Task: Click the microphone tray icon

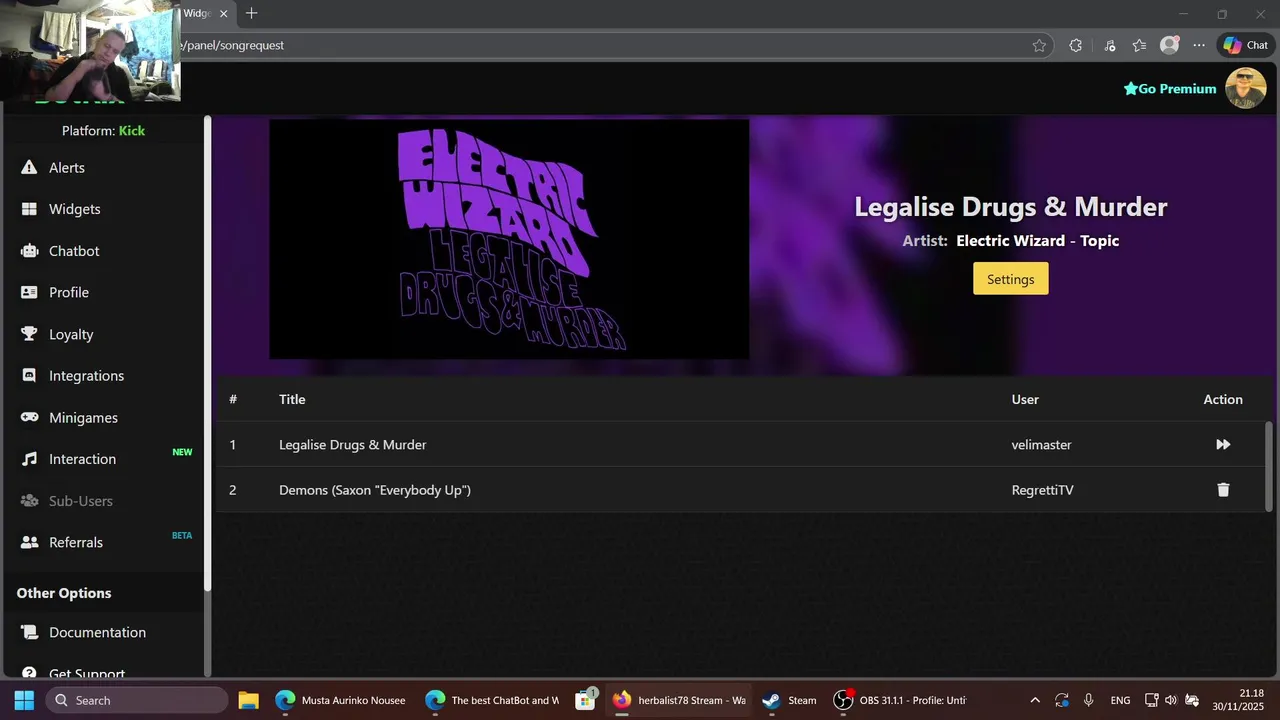Action: (x=1088, y=700)
